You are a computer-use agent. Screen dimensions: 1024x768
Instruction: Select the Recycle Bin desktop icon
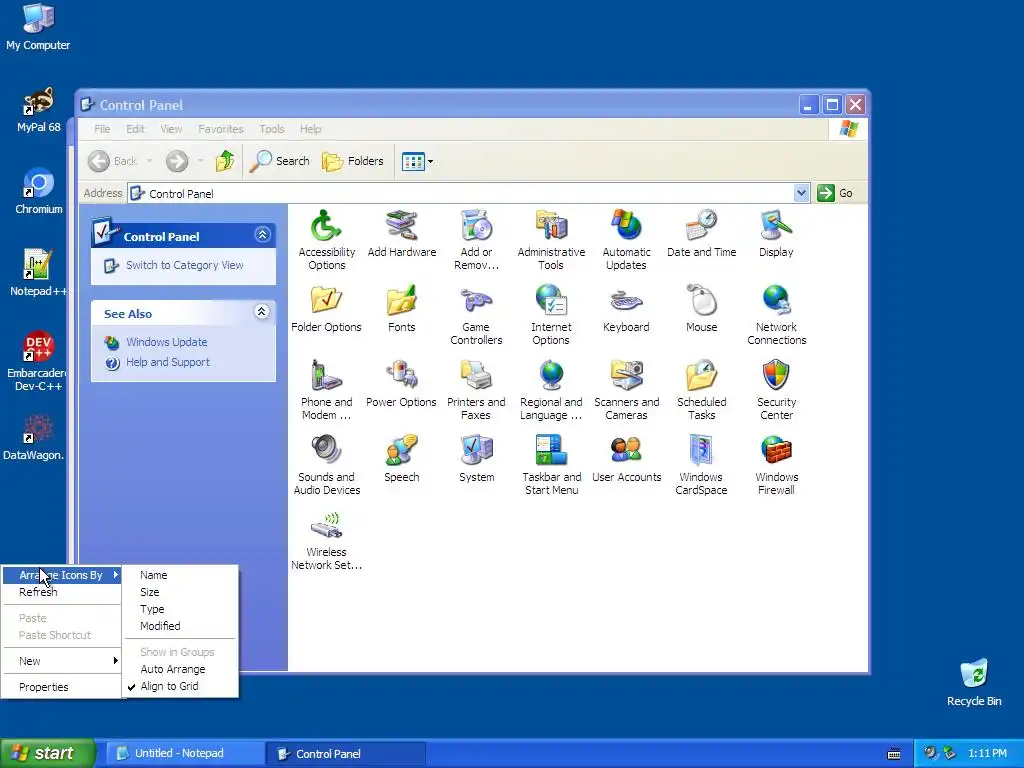(974, 682)
